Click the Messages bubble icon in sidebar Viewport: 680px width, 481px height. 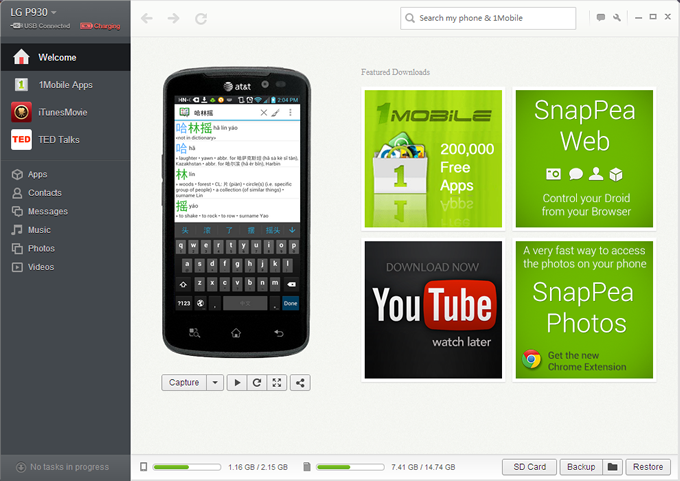tap(17, 211)
